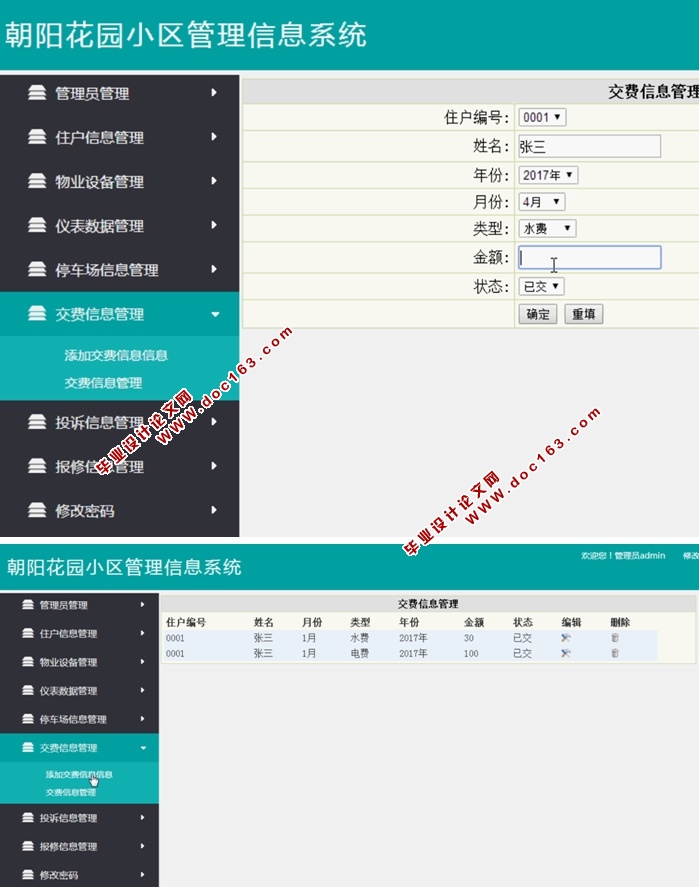Image resolution: width=699 pixels, height=887 pixels.
Task: Click amount cell 30 in table
Action: point(469,638)
